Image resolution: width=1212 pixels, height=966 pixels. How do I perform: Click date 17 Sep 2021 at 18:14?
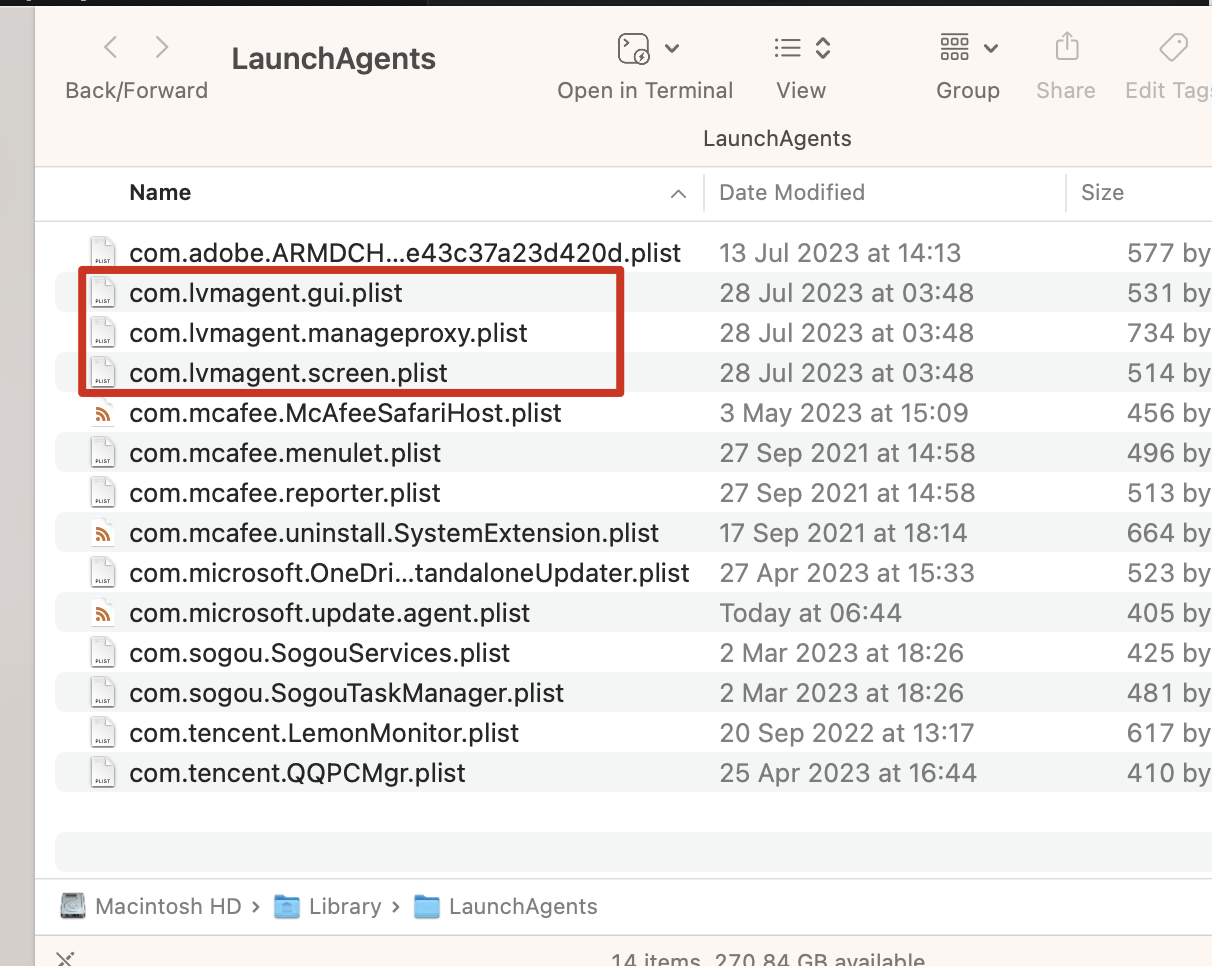[x=844, y=533]
